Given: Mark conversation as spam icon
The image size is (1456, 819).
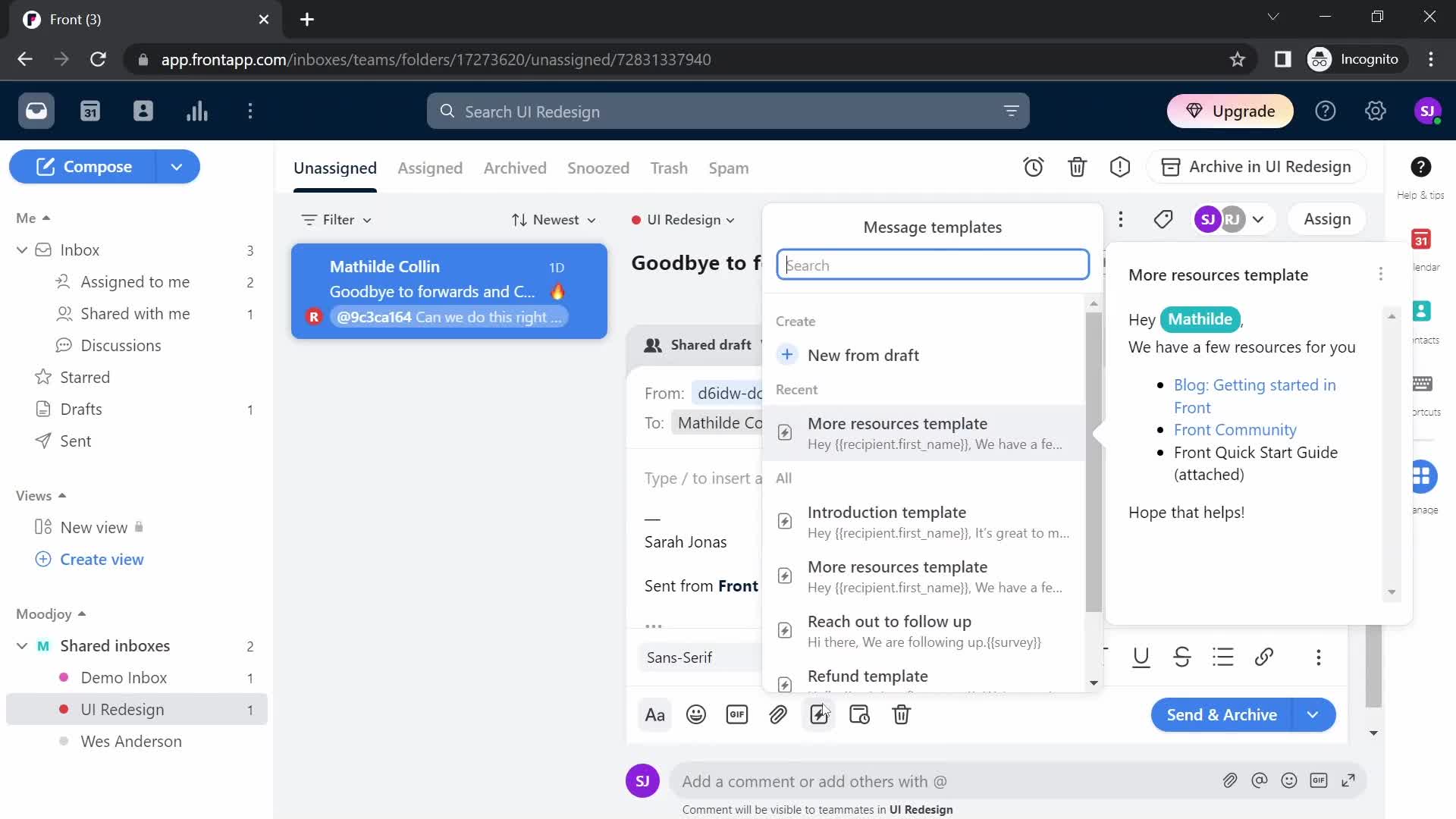Looking at the screenshot, I should coord(1120,167).
